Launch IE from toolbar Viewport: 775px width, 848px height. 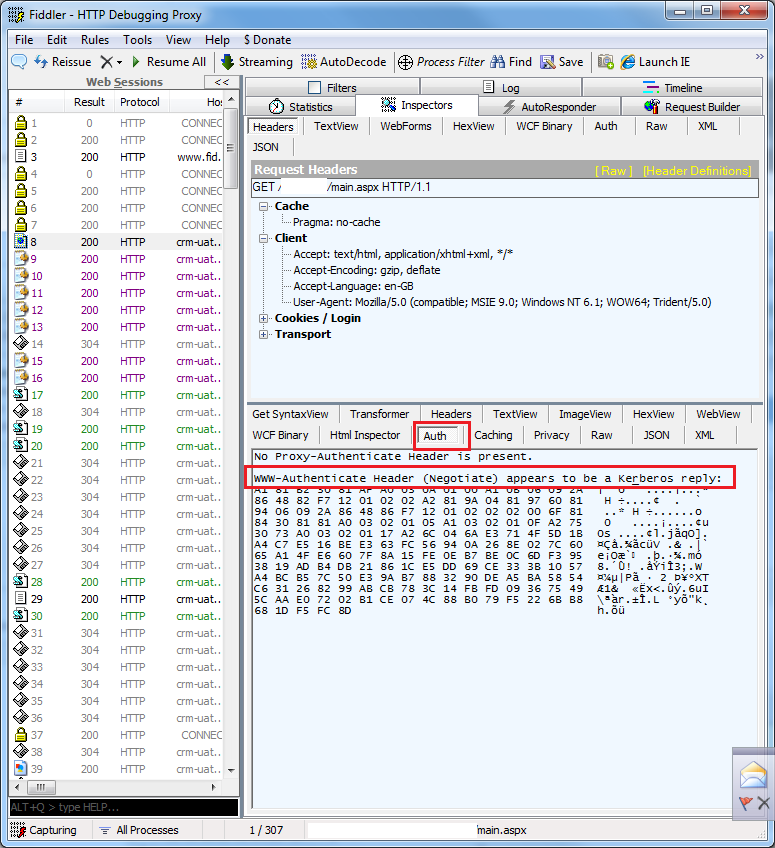[655, 62]
